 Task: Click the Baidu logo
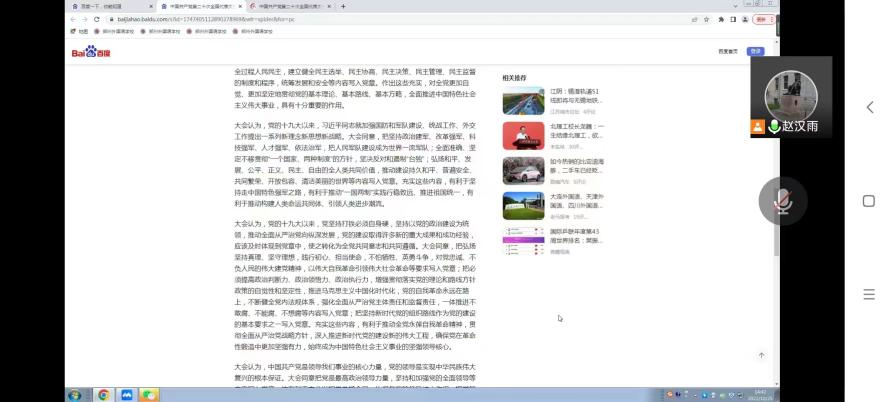[x=84, y=51]
